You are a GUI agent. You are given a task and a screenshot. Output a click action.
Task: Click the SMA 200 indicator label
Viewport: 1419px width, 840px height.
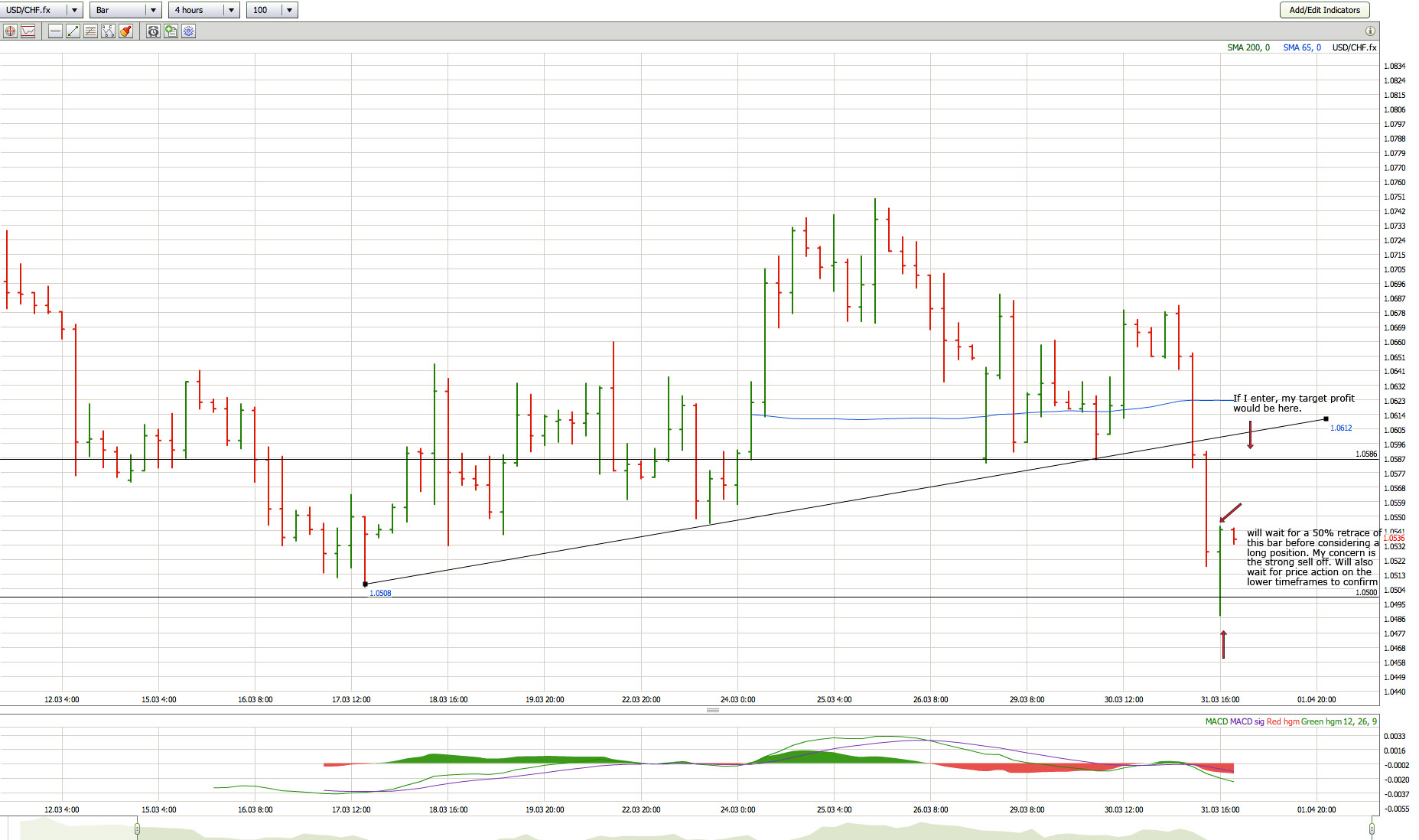coord(1248,47)
